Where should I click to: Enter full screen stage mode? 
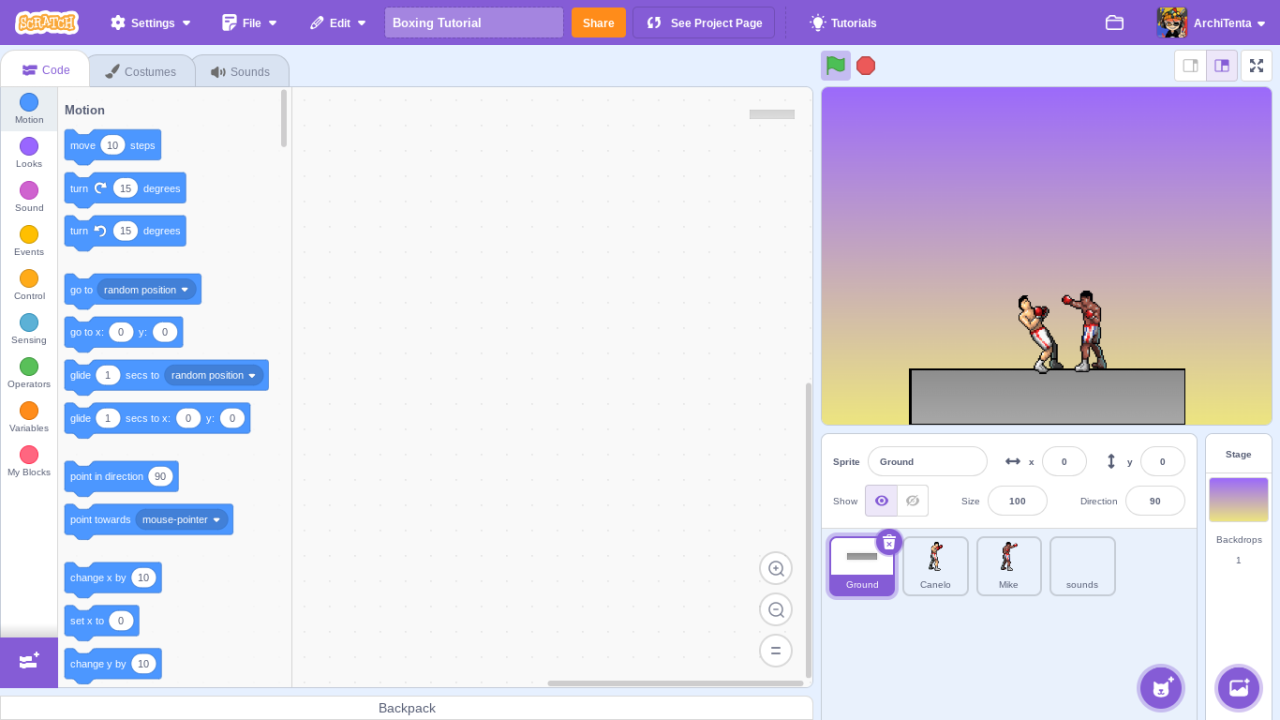click(x=1257, y=66)
